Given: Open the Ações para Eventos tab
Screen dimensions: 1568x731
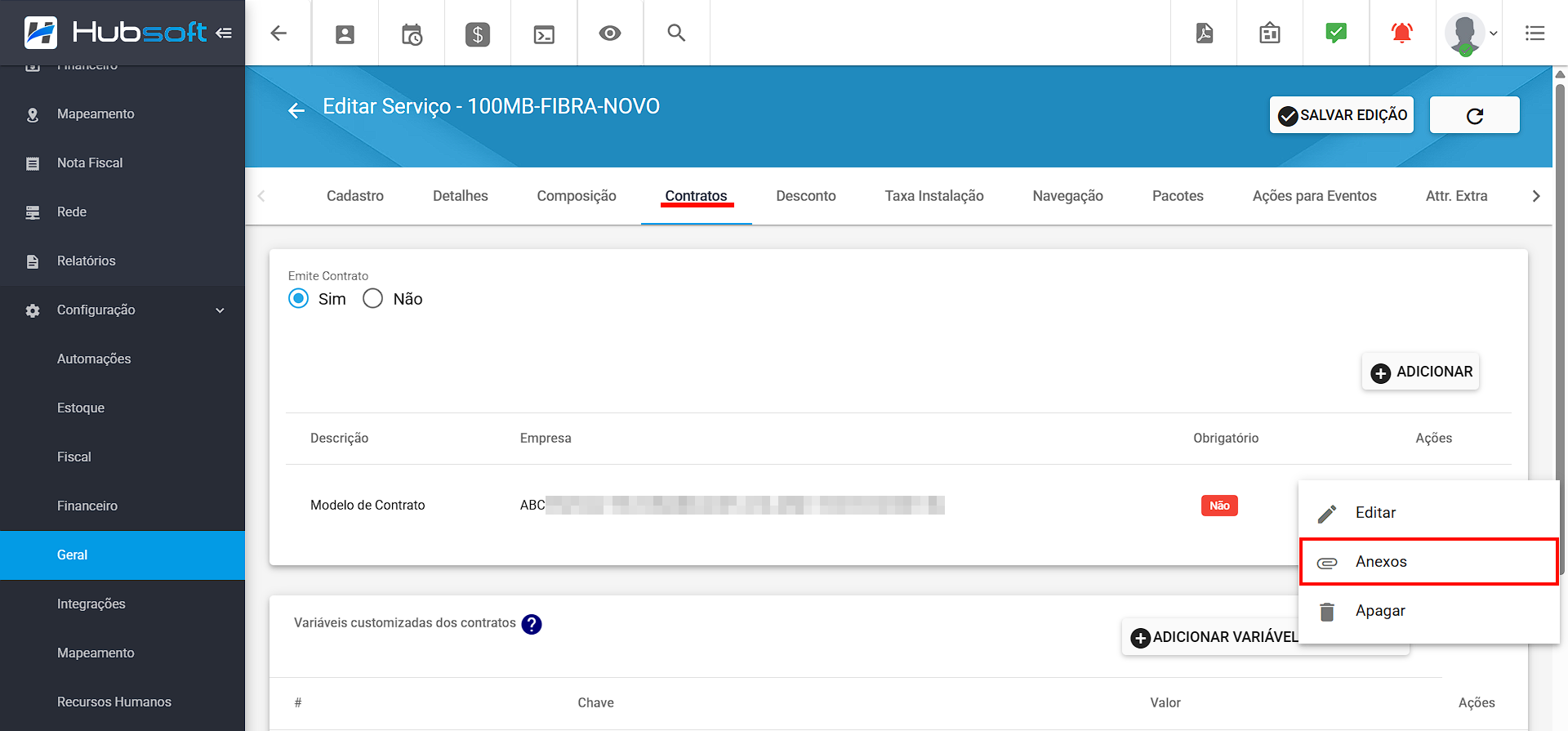Looking at the screenshot, I should (x=1315, y=196).
